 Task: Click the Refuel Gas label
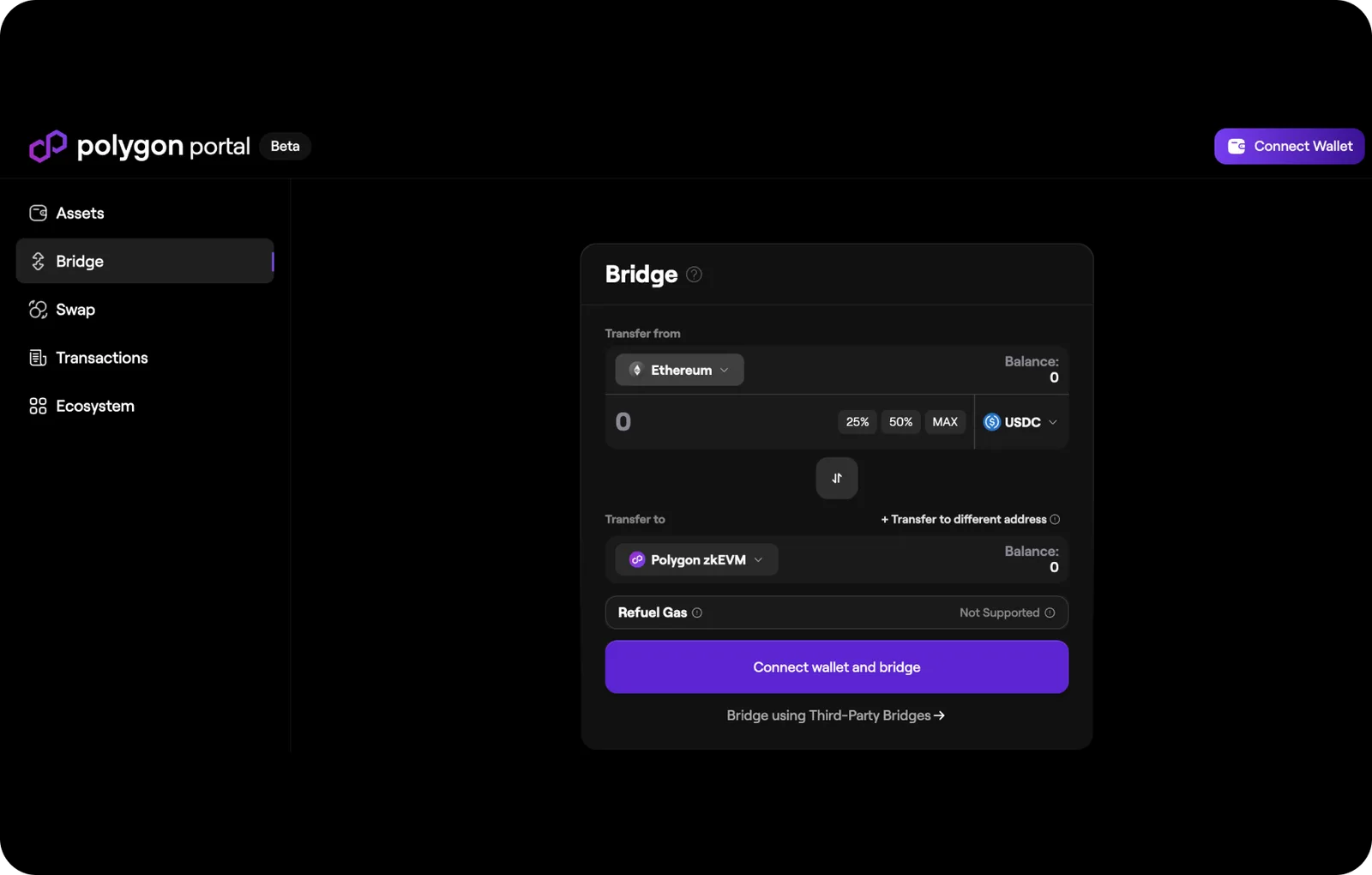coord(653,612)
